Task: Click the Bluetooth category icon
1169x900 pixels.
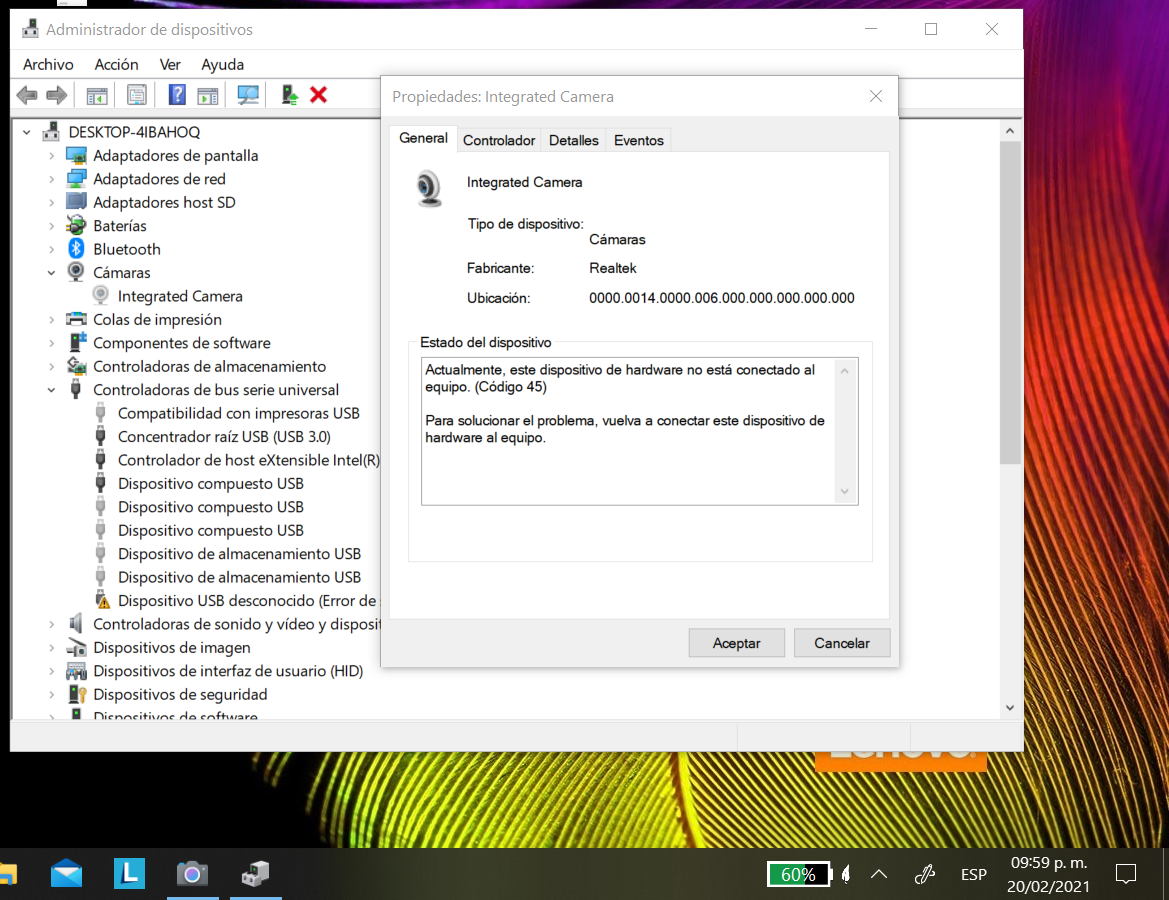Action: 76,248
